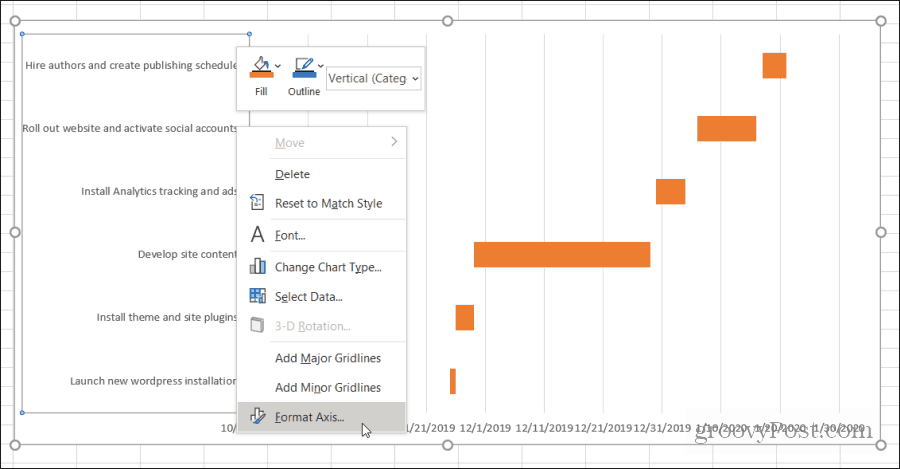Viewport: 900px width, 469px height.
Task: Click the Reset to Match Style icon
Action: coord(257,203)
